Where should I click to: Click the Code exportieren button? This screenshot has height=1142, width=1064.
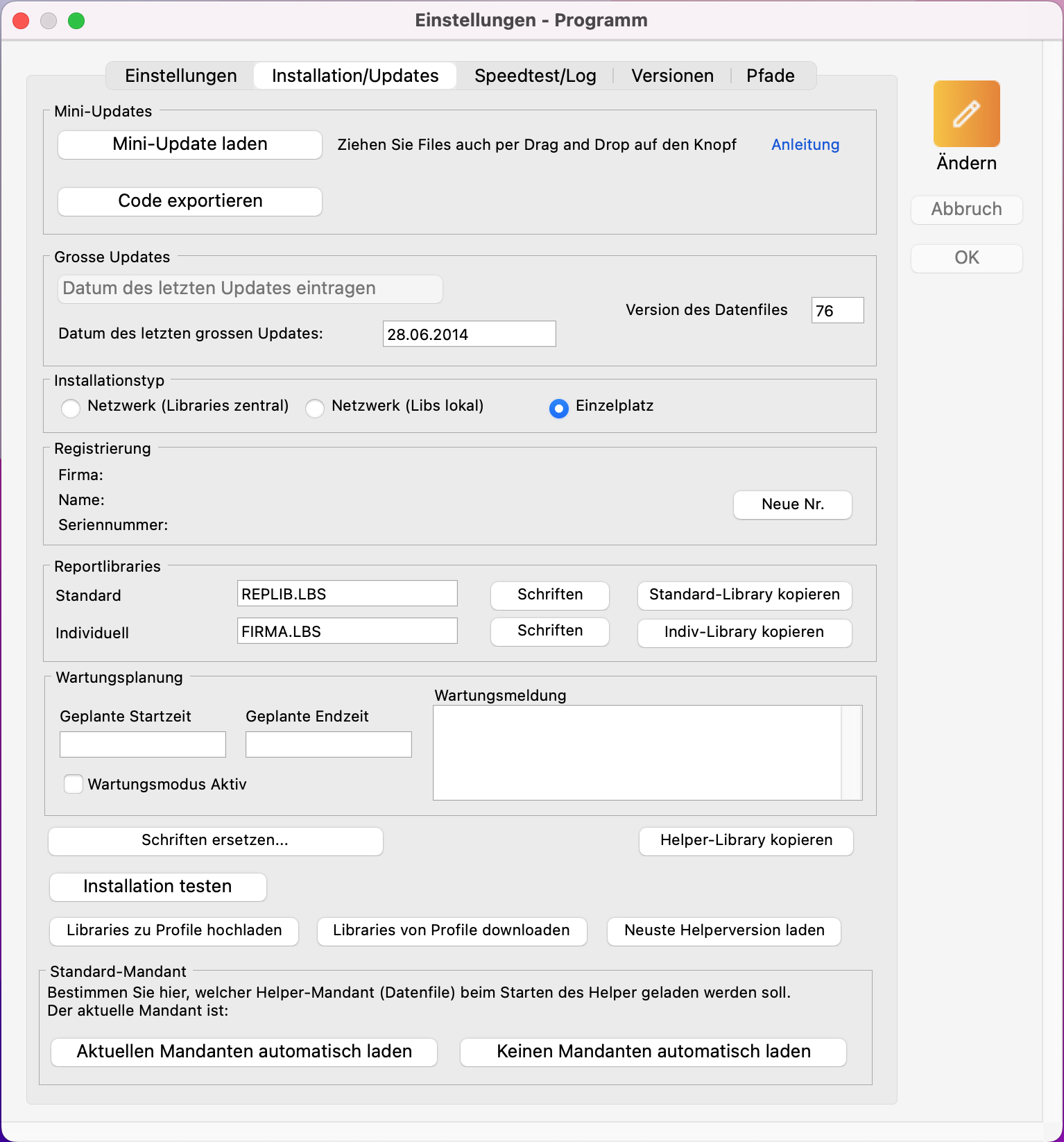(190, 201)
